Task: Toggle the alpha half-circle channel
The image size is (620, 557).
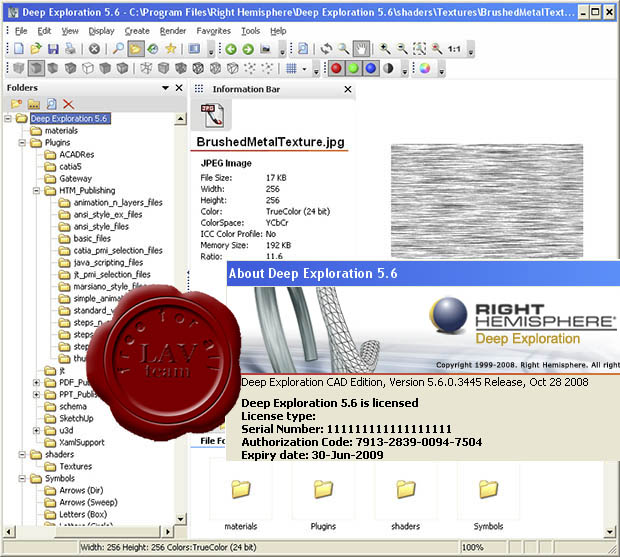Action: (388, 68)
